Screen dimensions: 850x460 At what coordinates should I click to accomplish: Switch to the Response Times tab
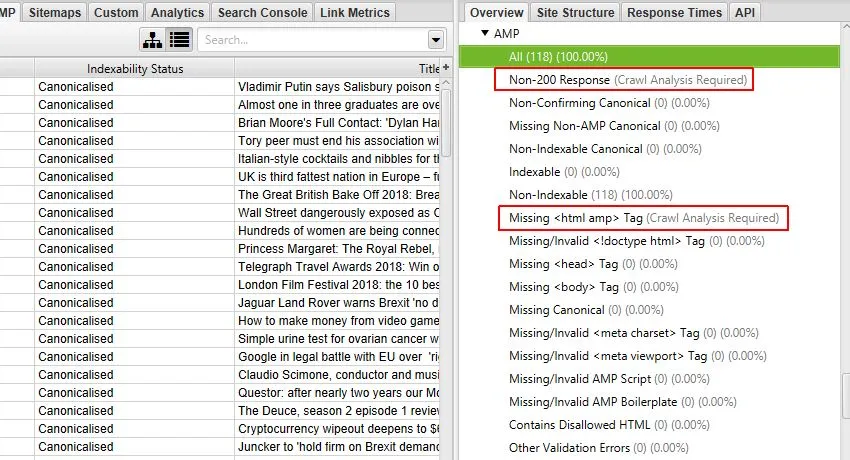click(674, 12)
